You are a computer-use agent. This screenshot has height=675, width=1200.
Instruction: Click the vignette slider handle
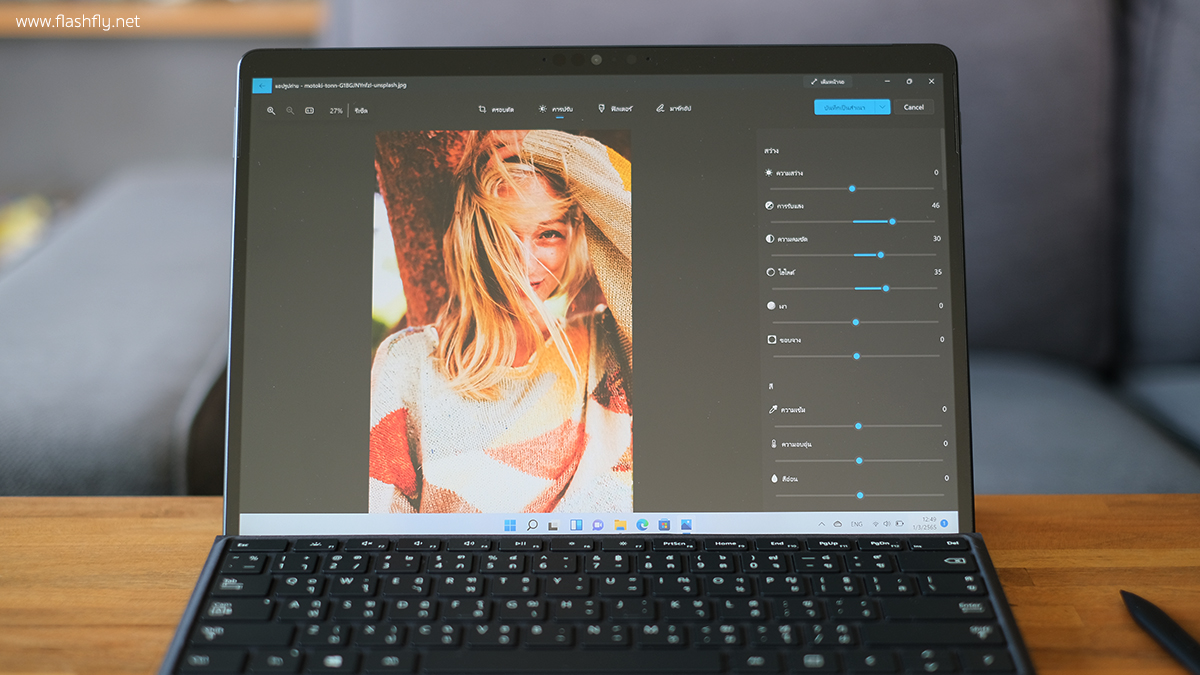(x=856, y=356)
